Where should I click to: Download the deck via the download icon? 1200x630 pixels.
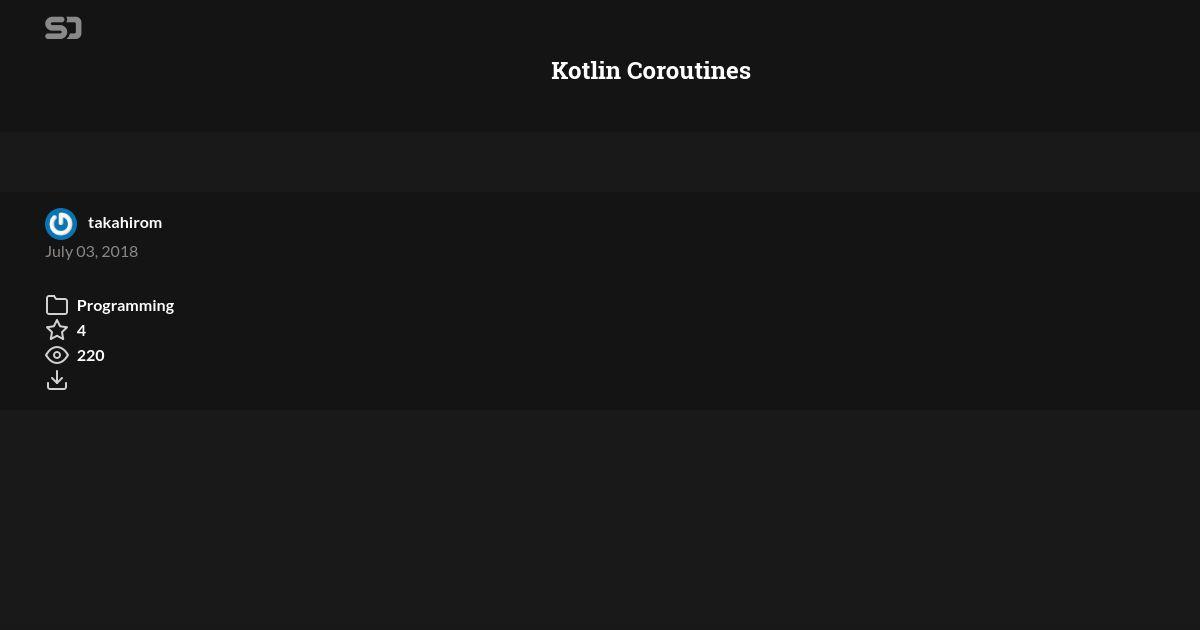coord(57,380)
